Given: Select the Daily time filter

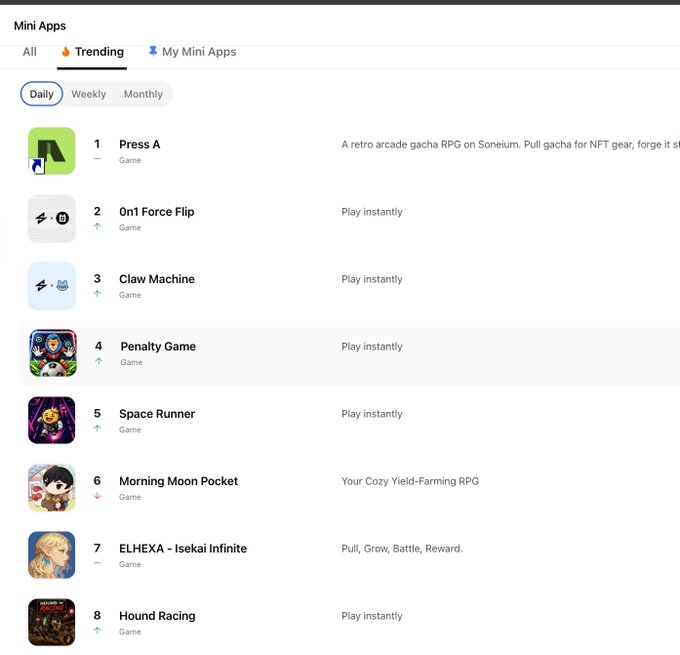Looking at the screenshot, I should [42, 94].
